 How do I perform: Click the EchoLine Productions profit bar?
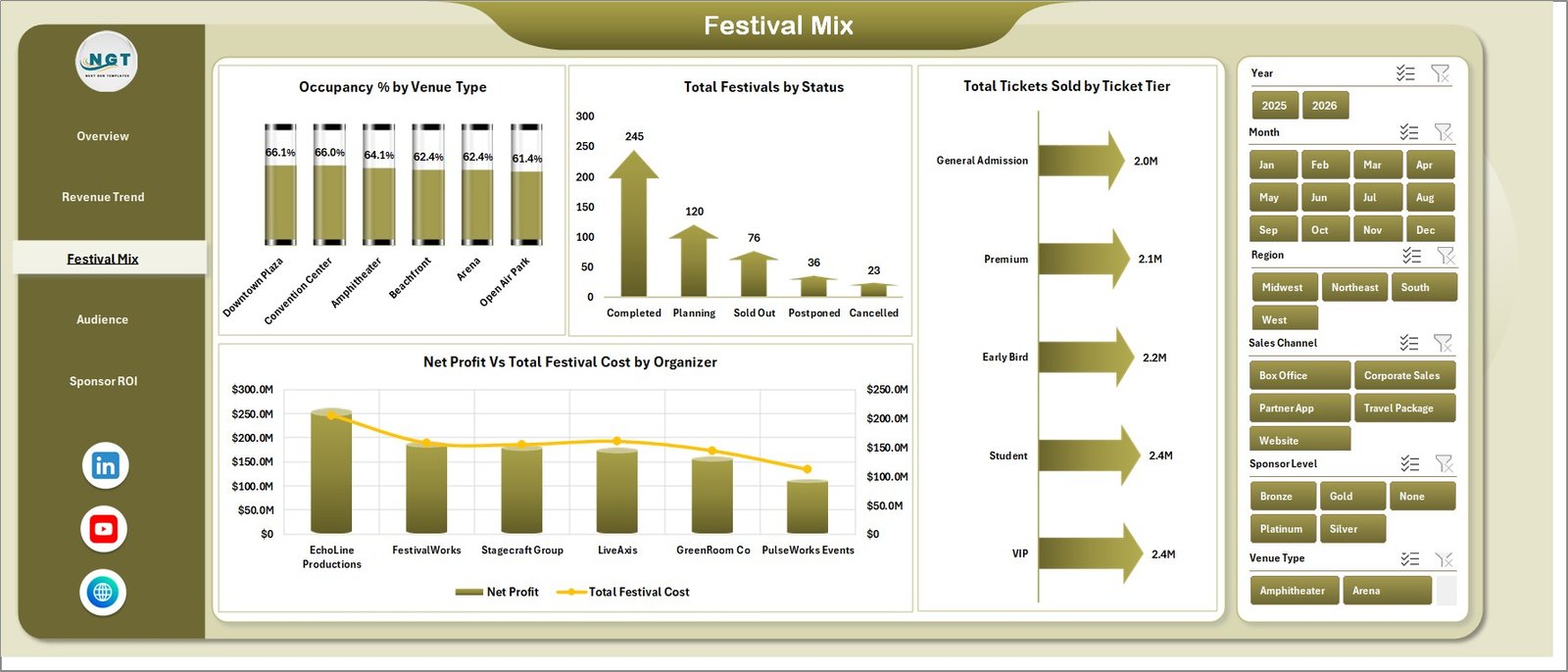(331, 472)
